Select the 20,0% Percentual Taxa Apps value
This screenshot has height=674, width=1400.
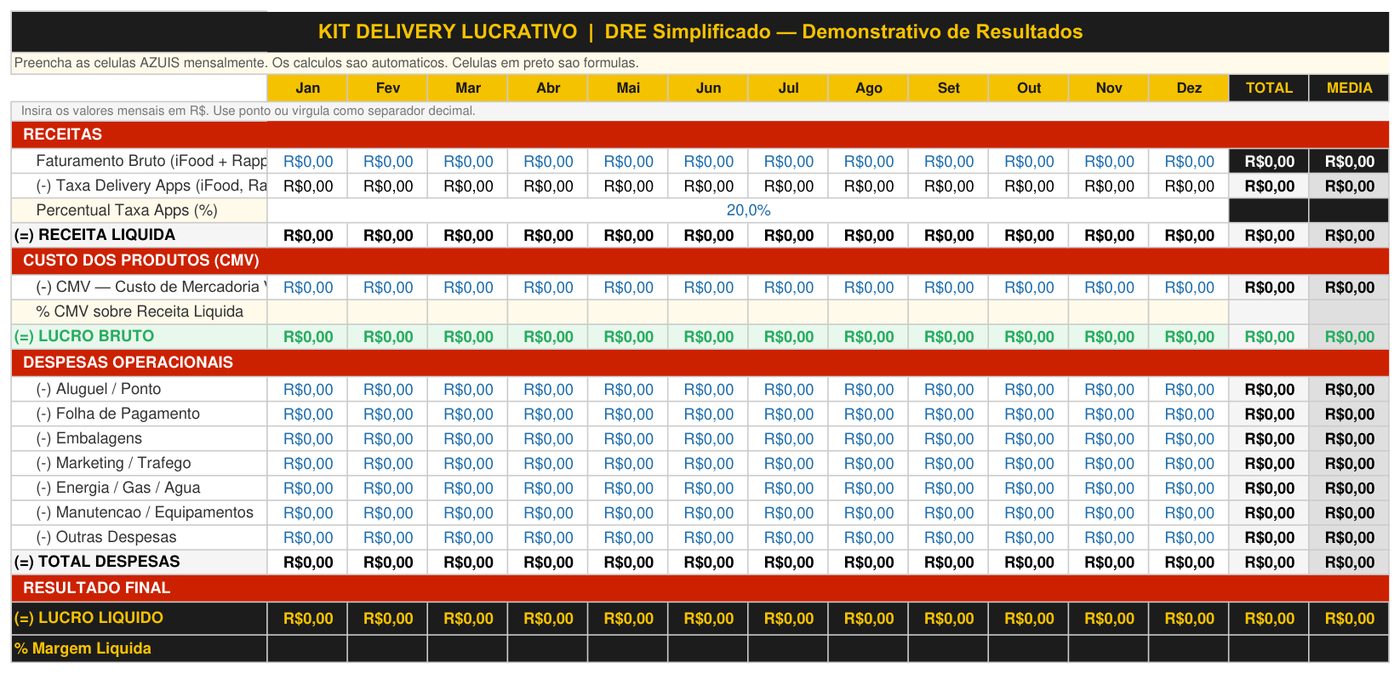point(748,210)
